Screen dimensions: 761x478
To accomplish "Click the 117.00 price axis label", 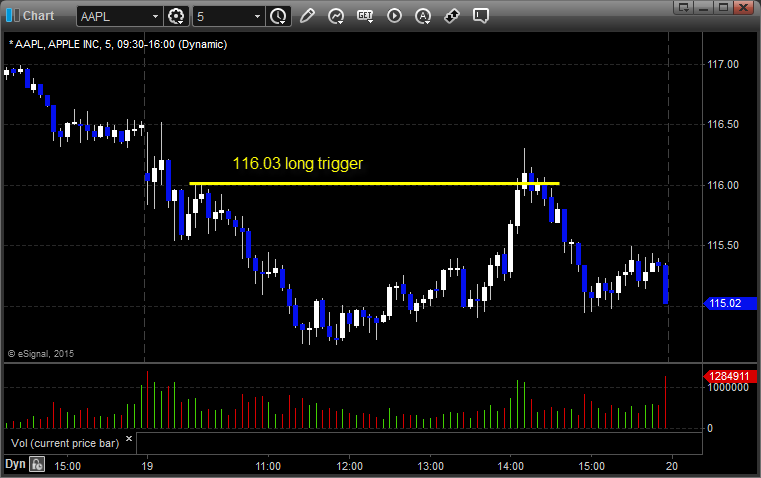I will point(723,64).
